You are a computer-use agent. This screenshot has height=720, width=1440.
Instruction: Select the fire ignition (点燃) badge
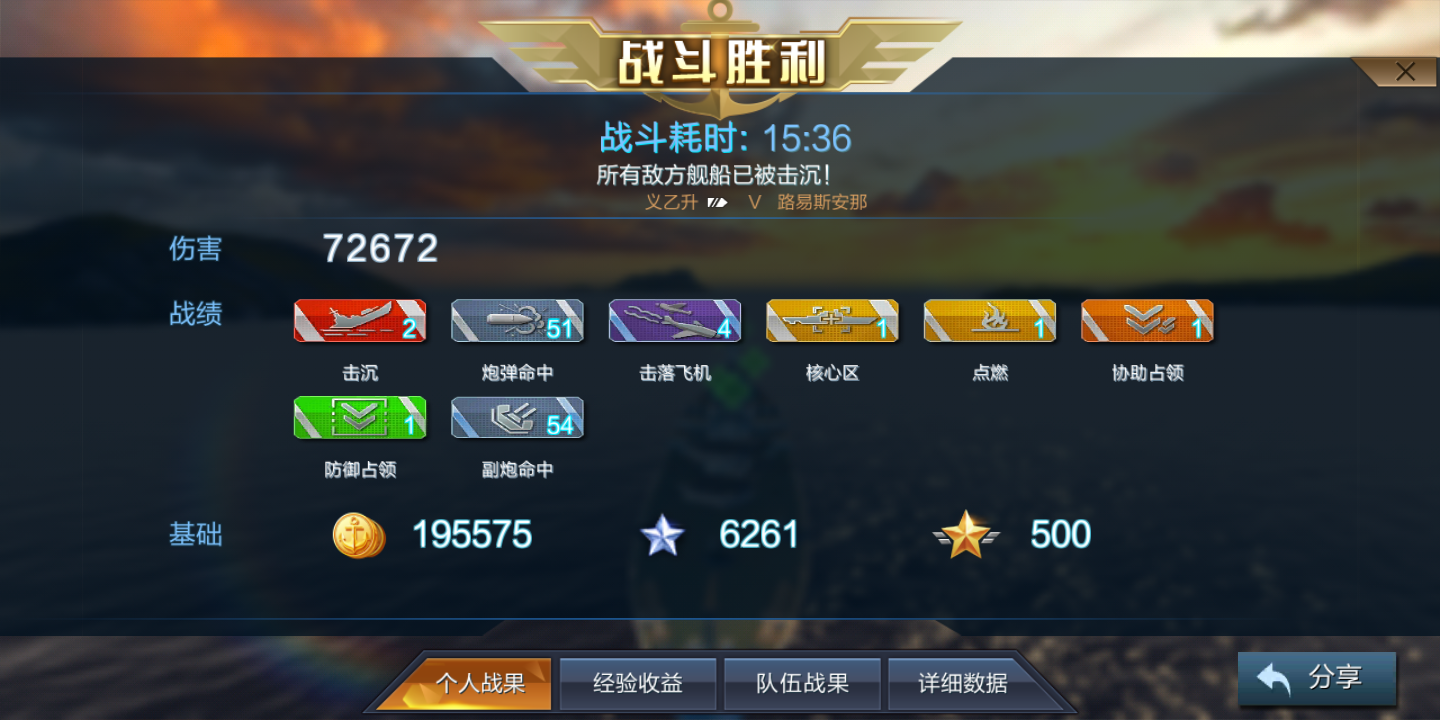point(990,321)
